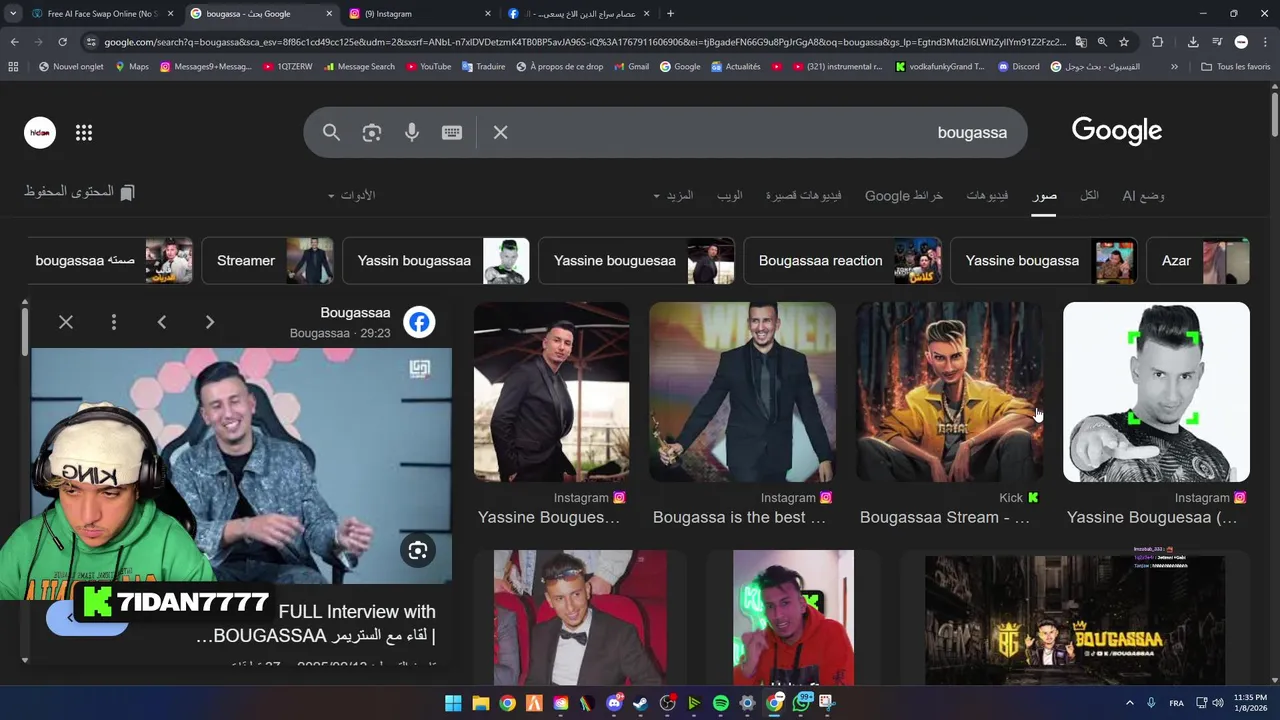This screenshot has width=1280, height=720.
Task: Open the Discord bookmark
Action: pyautogui.click(x=1018, y=67)
